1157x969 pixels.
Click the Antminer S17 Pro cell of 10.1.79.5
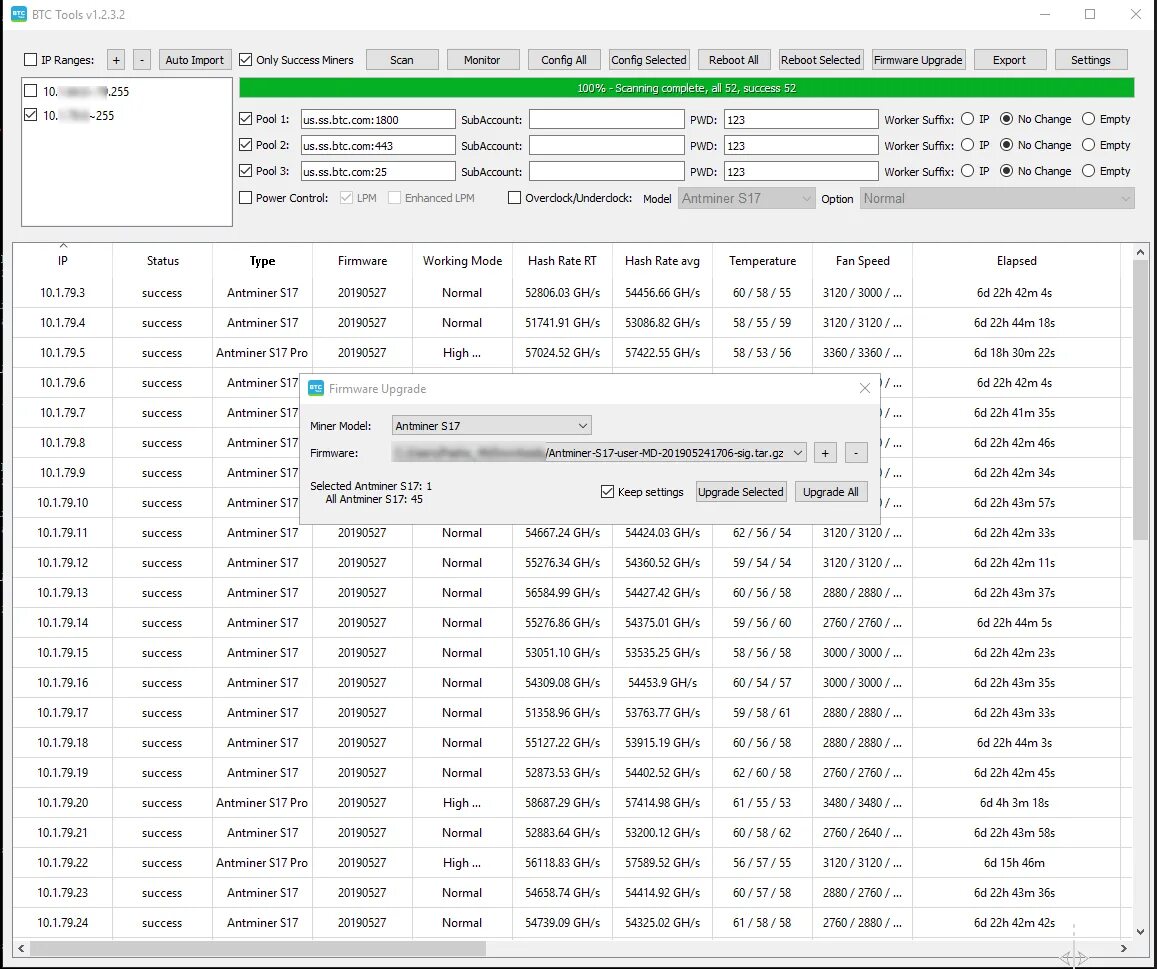pos(262,353)
